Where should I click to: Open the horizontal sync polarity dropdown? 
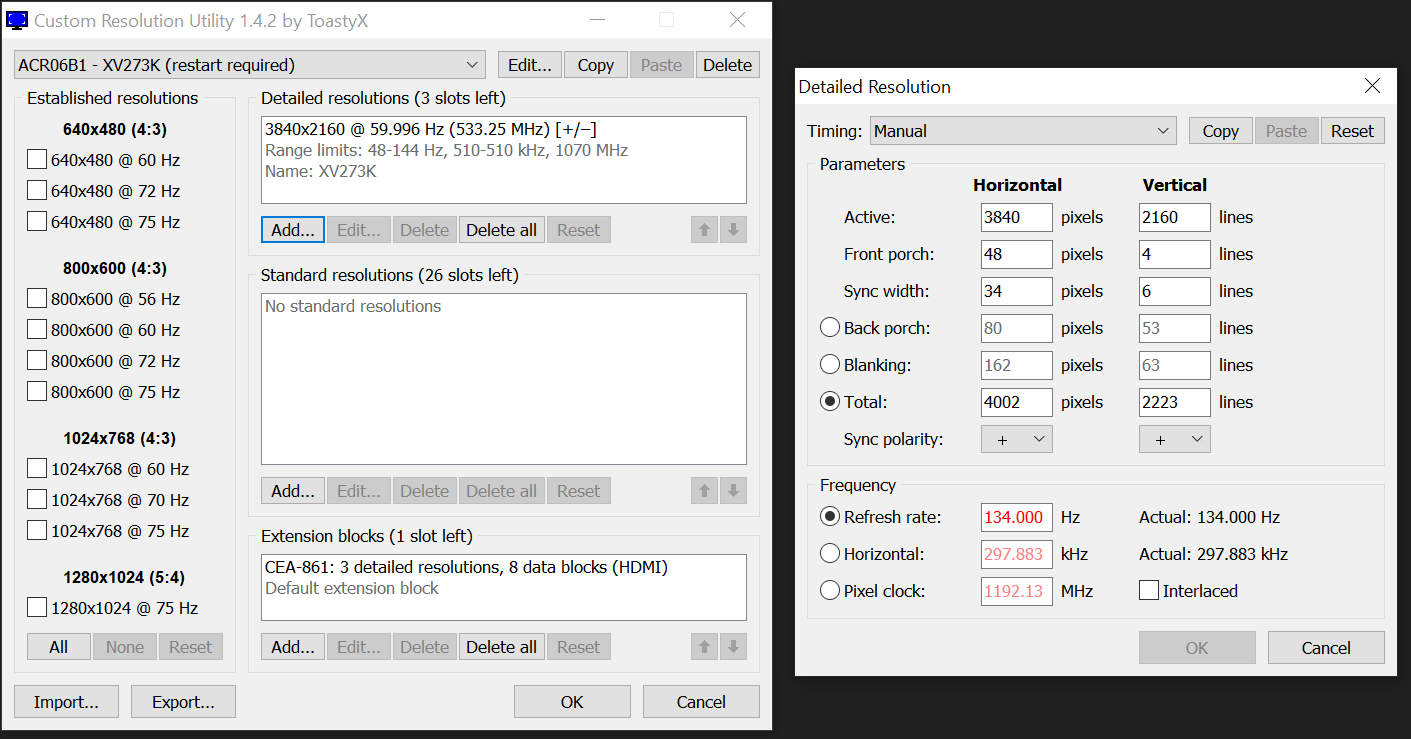pos(1016,440)
